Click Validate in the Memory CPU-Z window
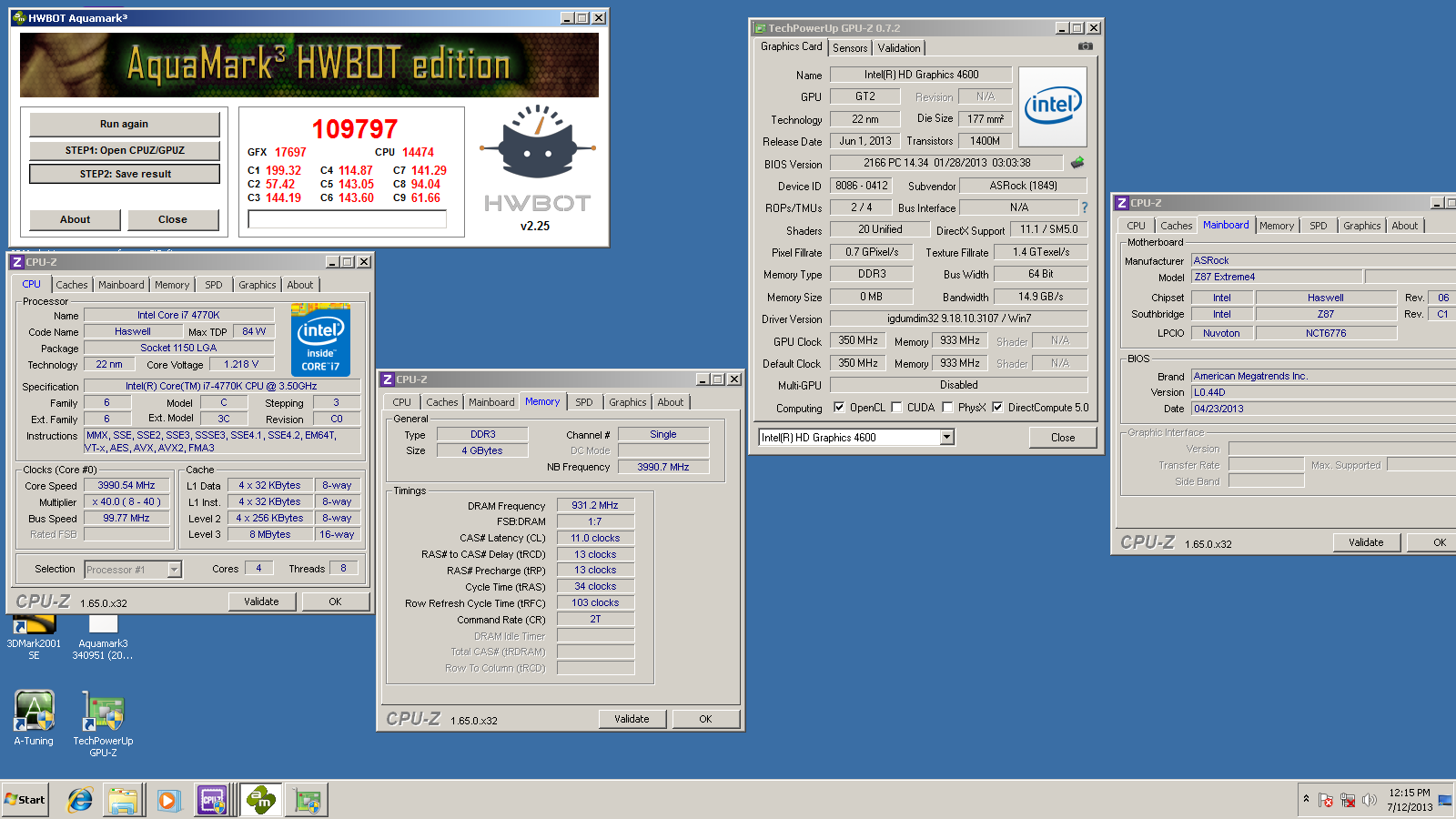1456x819 pixels. click(632, 719)
